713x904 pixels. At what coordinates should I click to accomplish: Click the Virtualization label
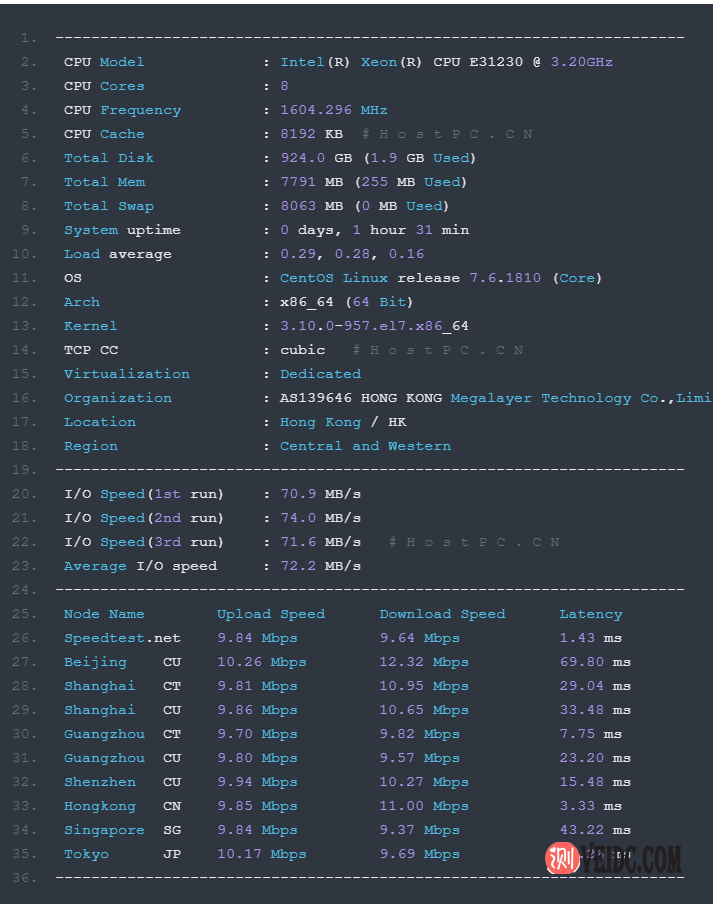tap(126, 374)
